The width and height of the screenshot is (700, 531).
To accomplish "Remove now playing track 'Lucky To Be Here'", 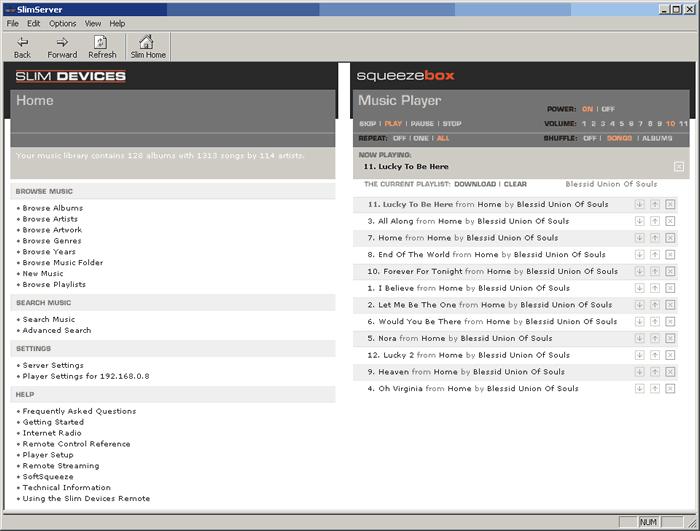I will pos(679,167).
